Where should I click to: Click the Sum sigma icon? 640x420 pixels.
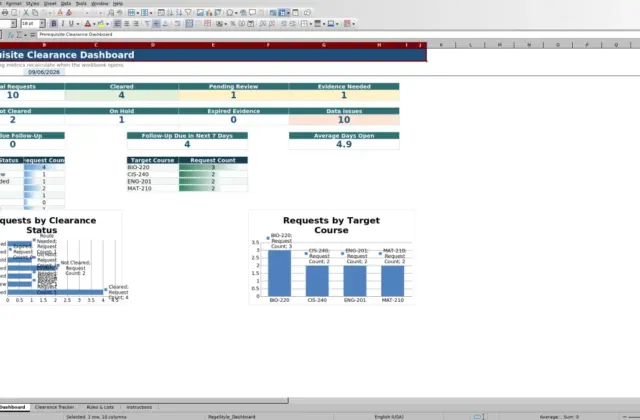coord(19,35)
